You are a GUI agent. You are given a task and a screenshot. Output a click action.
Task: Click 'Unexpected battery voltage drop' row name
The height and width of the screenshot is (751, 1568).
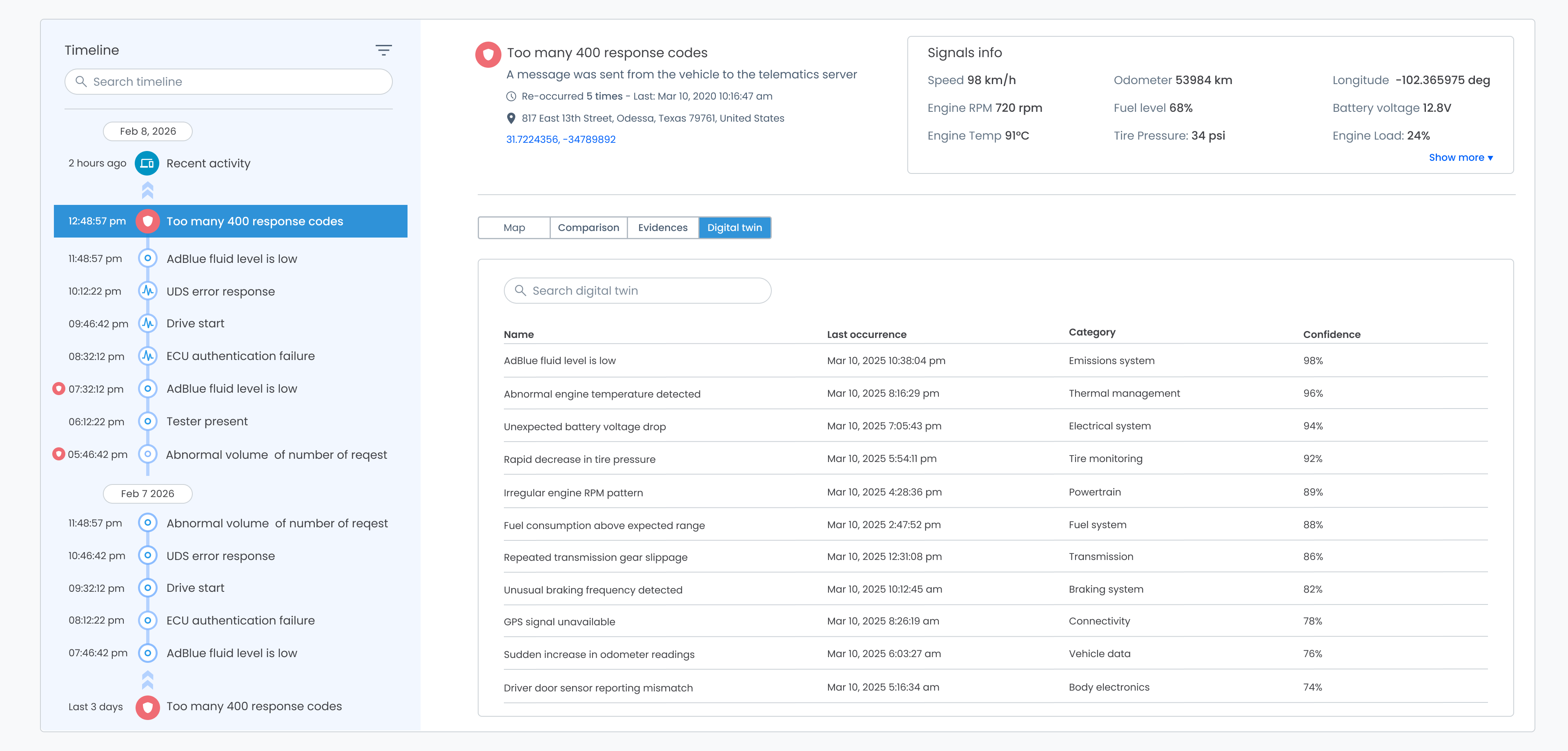click(x=584, y=427)
